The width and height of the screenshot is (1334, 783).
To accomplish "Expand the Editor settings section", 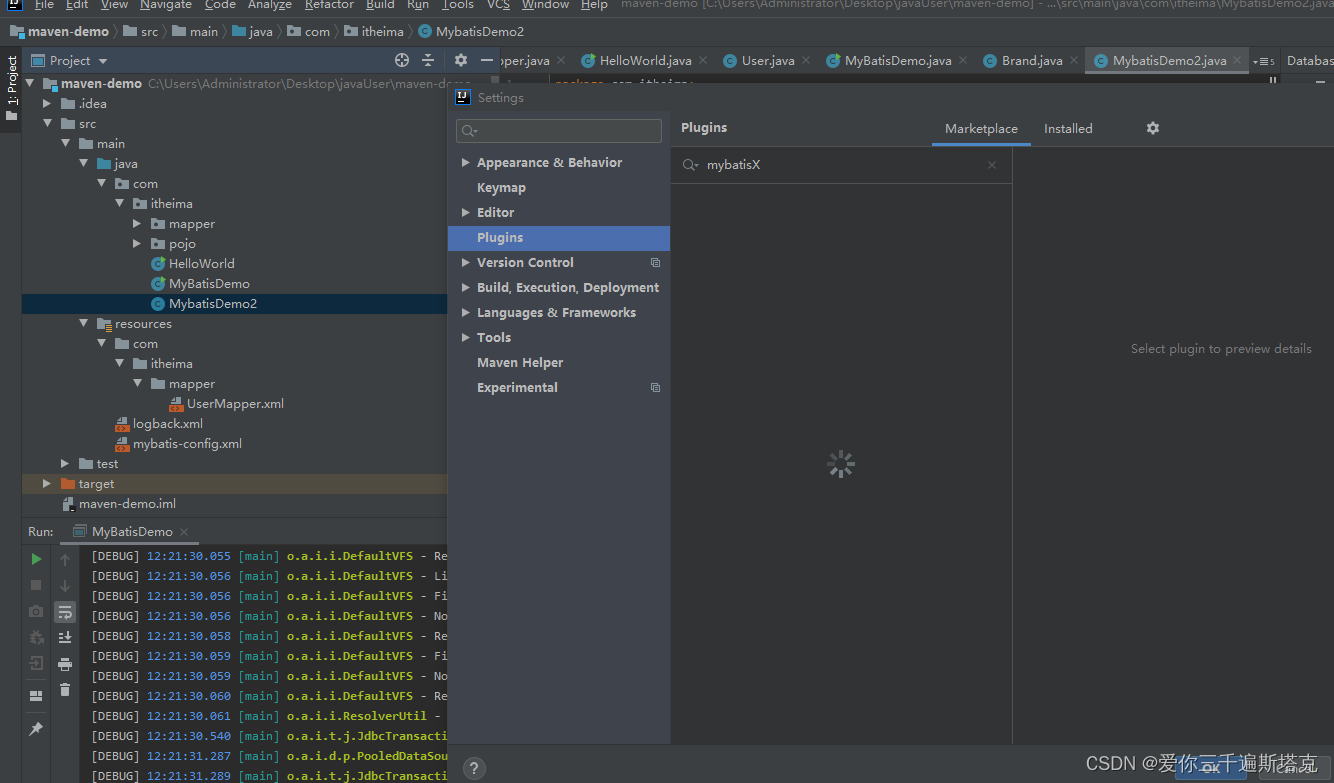I will pyautogui.click(x=465, y=212).
